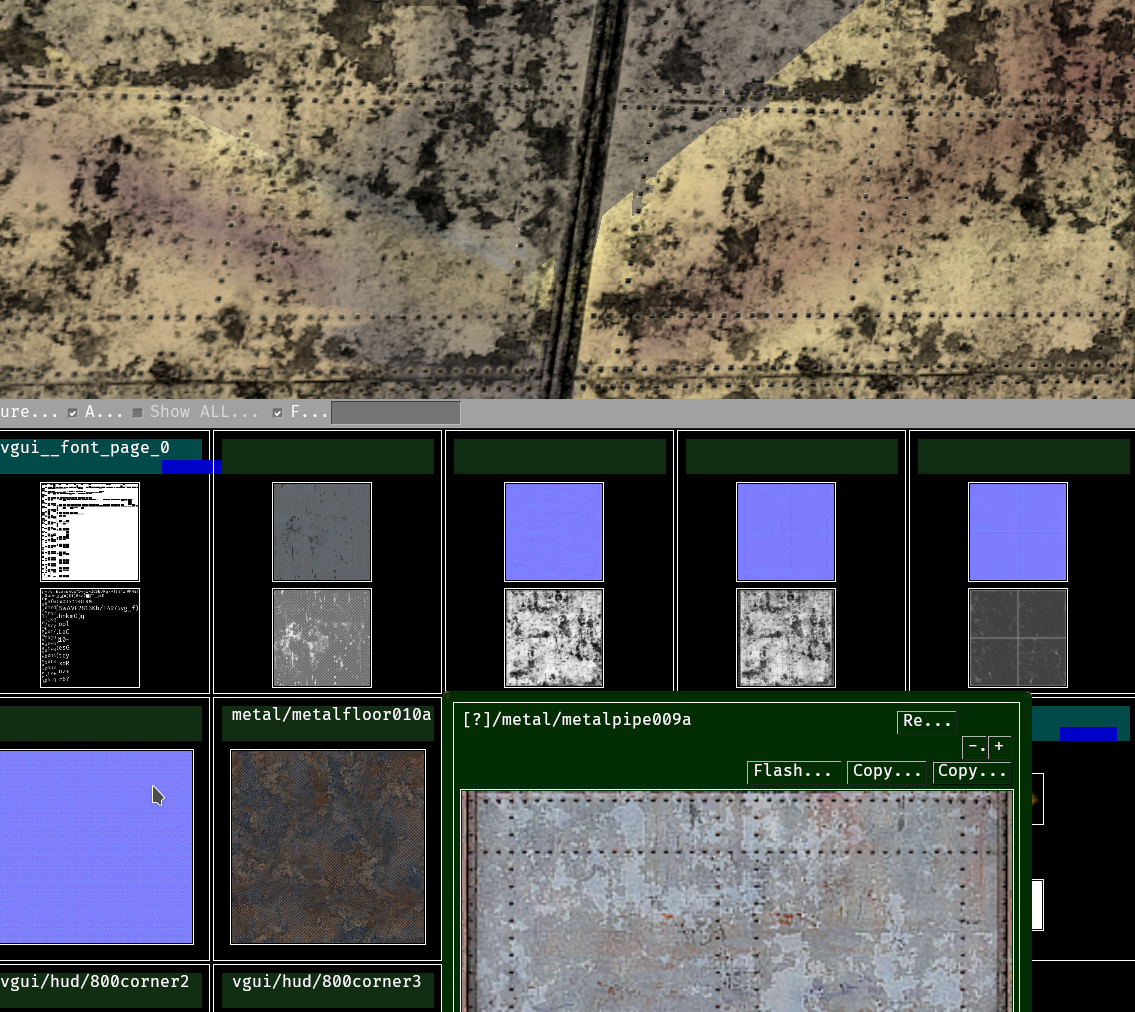Click the Flash... button
This screenshot has height=1012, width=1135.
(x=793, y=770)
